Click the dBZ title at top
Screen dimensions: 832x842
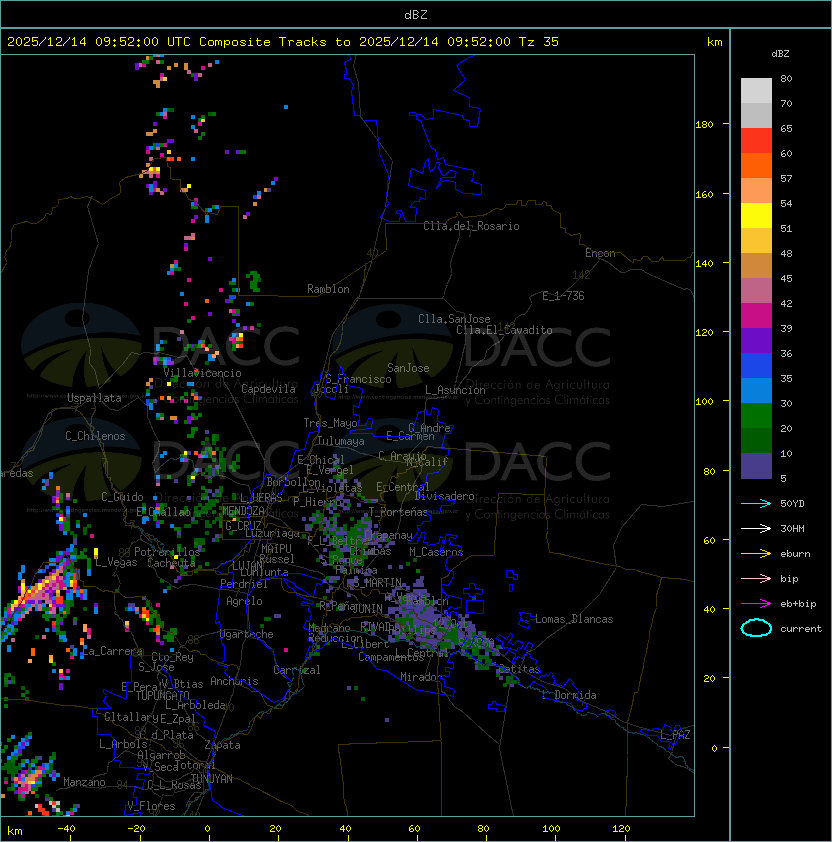[416, 15]
